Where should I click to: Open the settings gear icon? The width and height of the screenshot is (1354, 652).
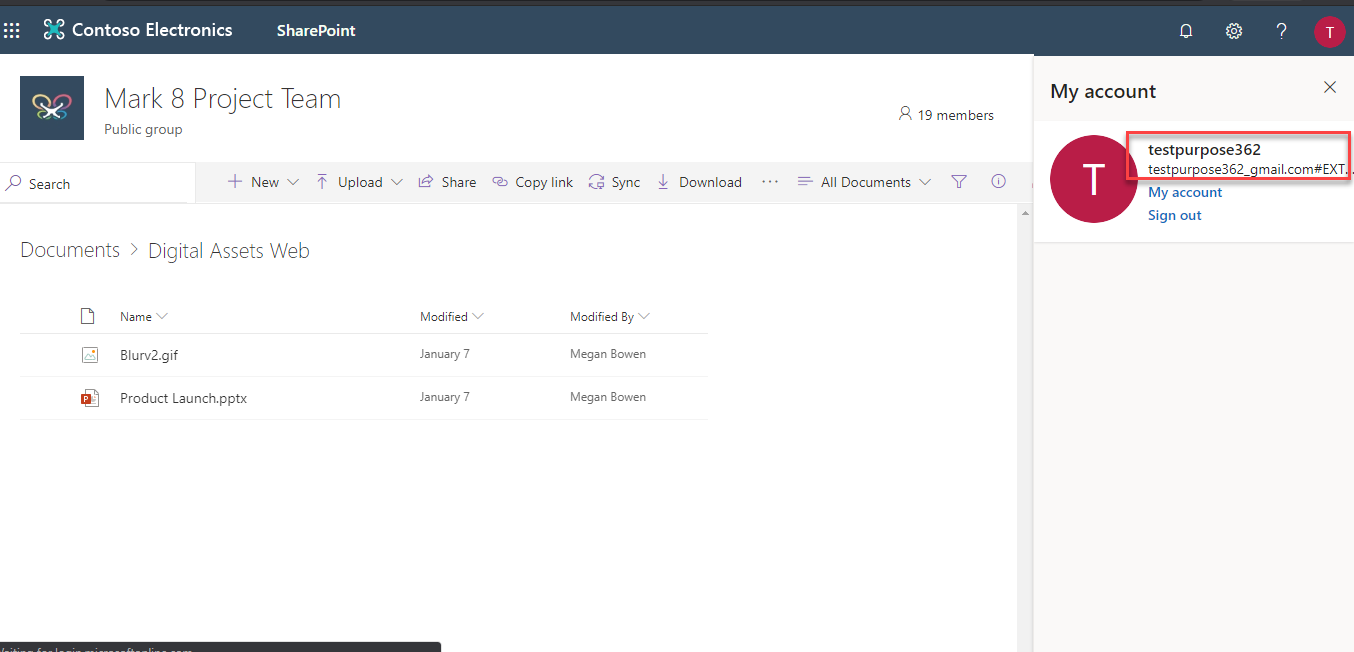pyautogui.click(x=1234, y=31)
